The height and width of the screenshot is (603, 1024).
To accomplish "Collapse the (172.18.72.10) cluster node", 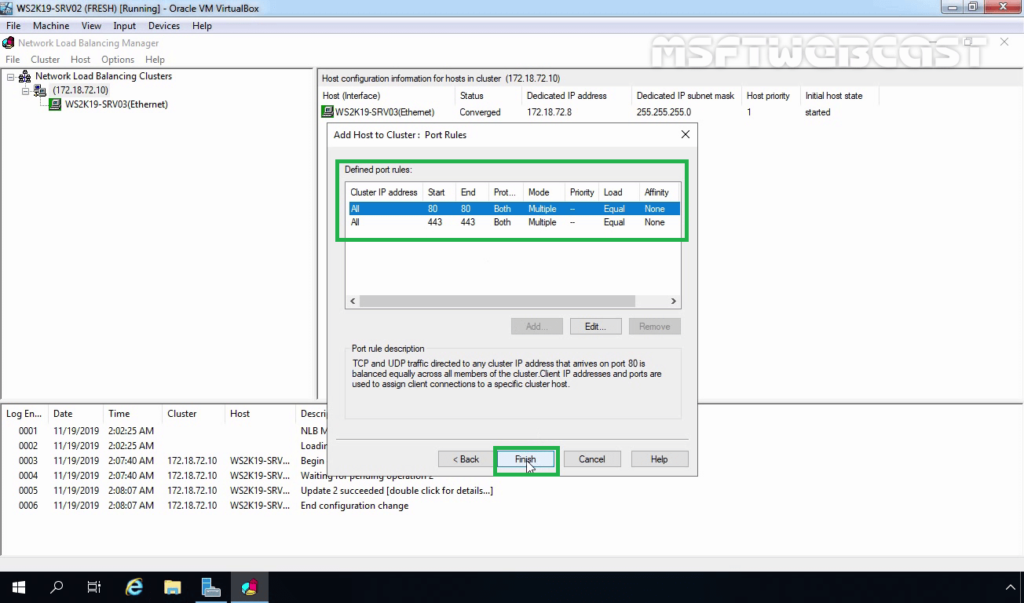I will coord(25,91).
